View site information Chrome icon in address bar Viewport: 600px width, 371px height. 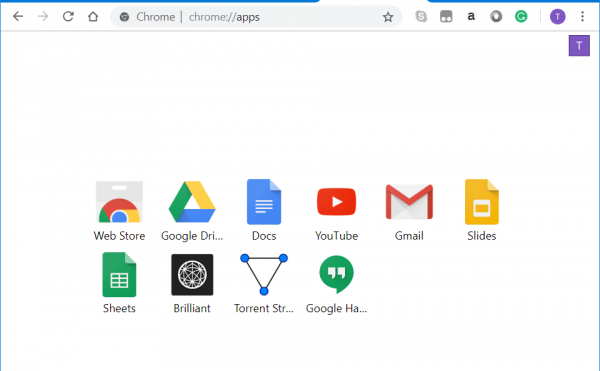pos(124,17)
